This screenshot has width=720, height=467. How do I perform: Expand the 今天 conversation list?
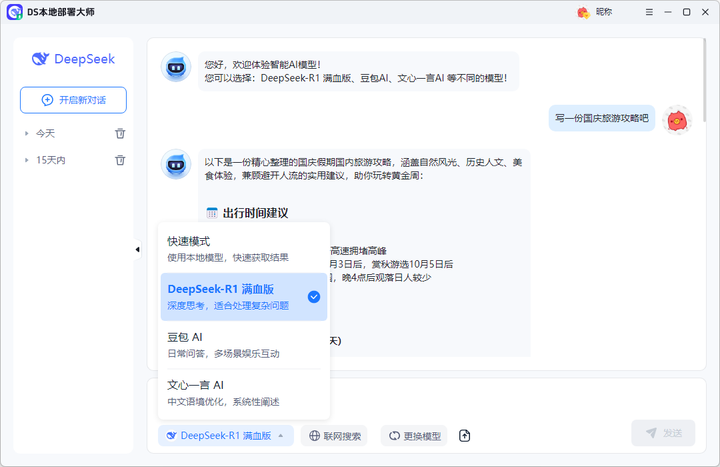coord(27,133)
